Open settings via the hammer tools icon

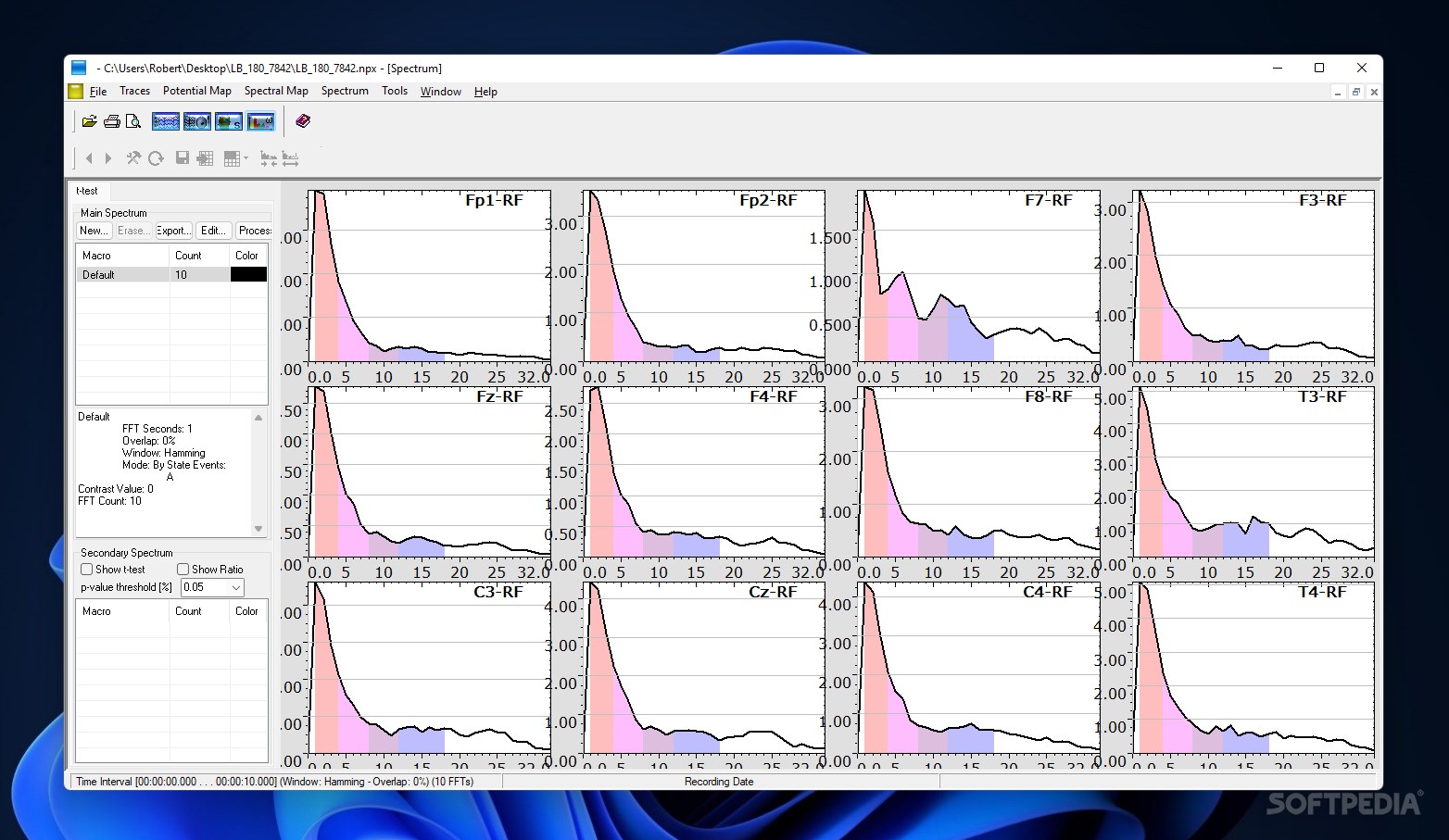tap(133, 158)
